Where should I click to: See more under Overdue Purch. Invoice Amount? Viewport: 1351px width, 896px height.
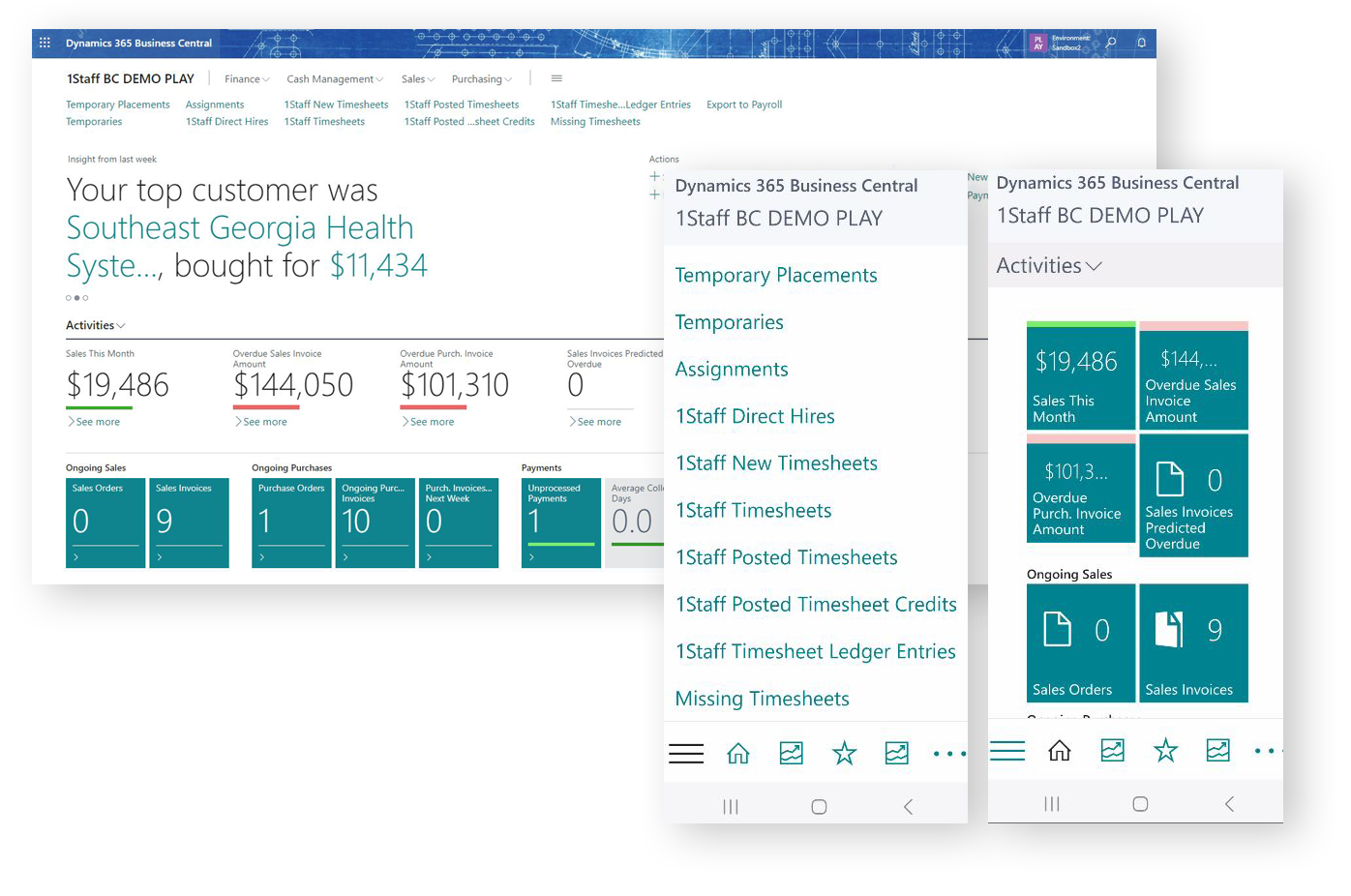(428, 422)
